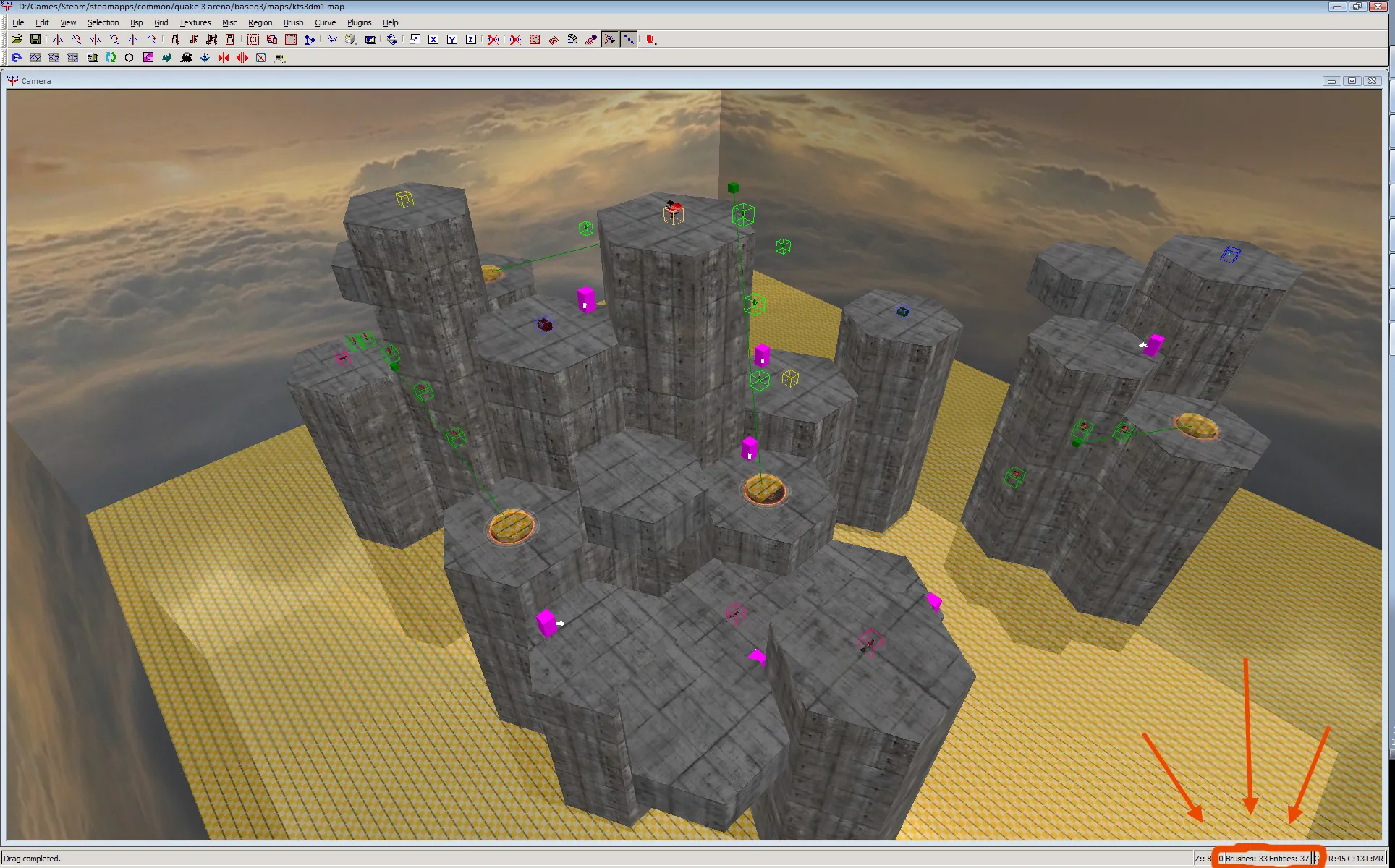This screenshot has width=1395, height=868.
Task: Apply CSG Subtract to selection
Action: pos(253,40)
